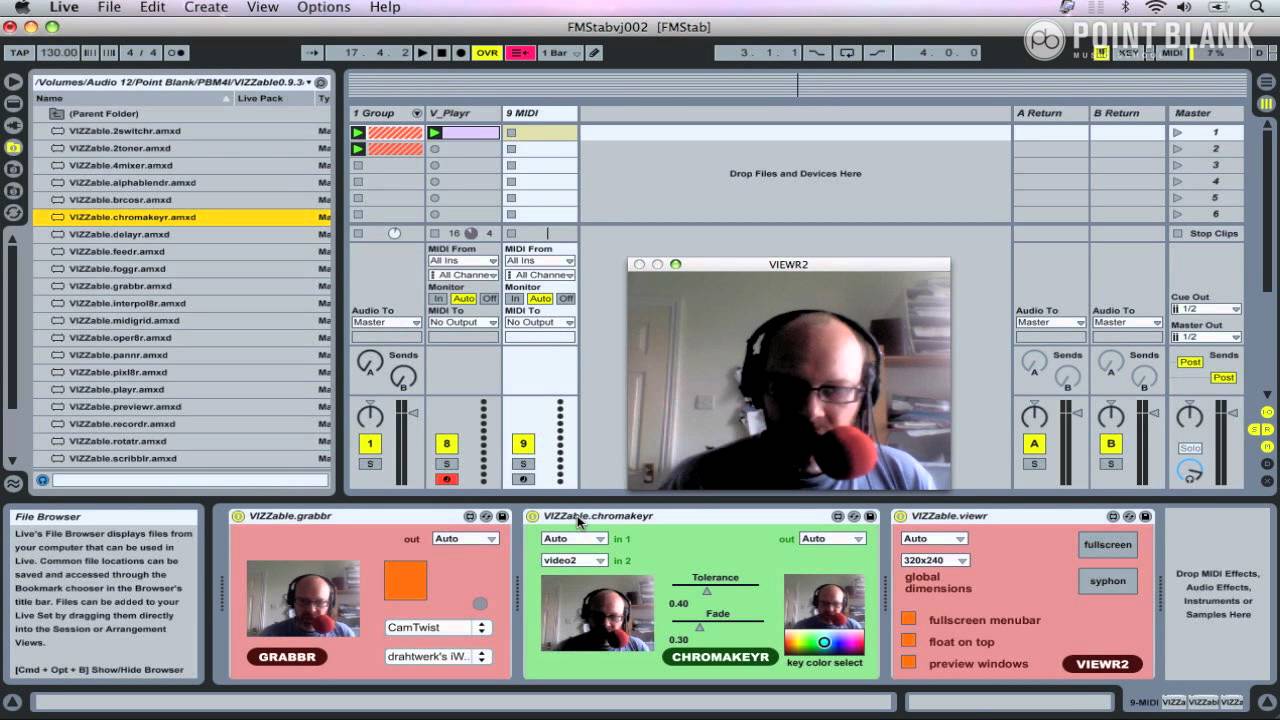Image resolution: width=1280 pixels, height=720 pixels.
Task: Switch to Arrangement View icon
Action: pyautogui.click(x=1266, y=83)
